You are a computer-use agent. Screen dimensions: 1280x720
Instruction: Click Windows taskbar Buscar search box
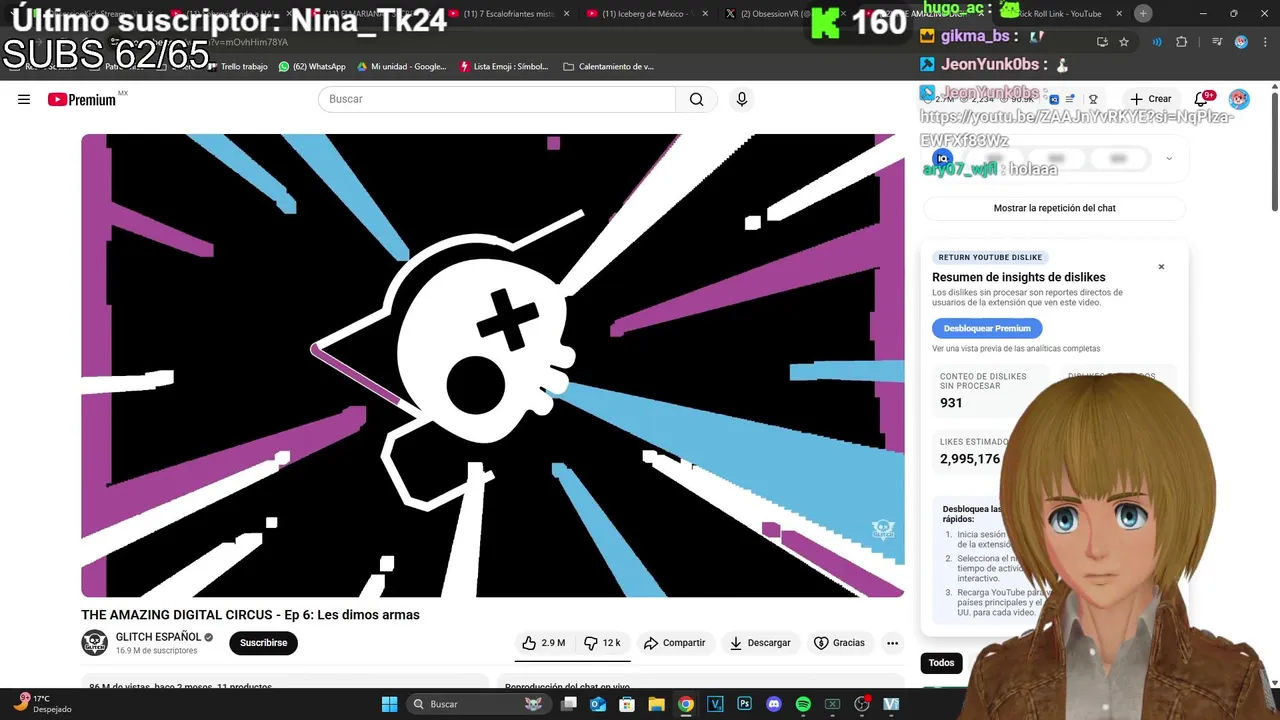pyautogui.click(x=480, y=704)
